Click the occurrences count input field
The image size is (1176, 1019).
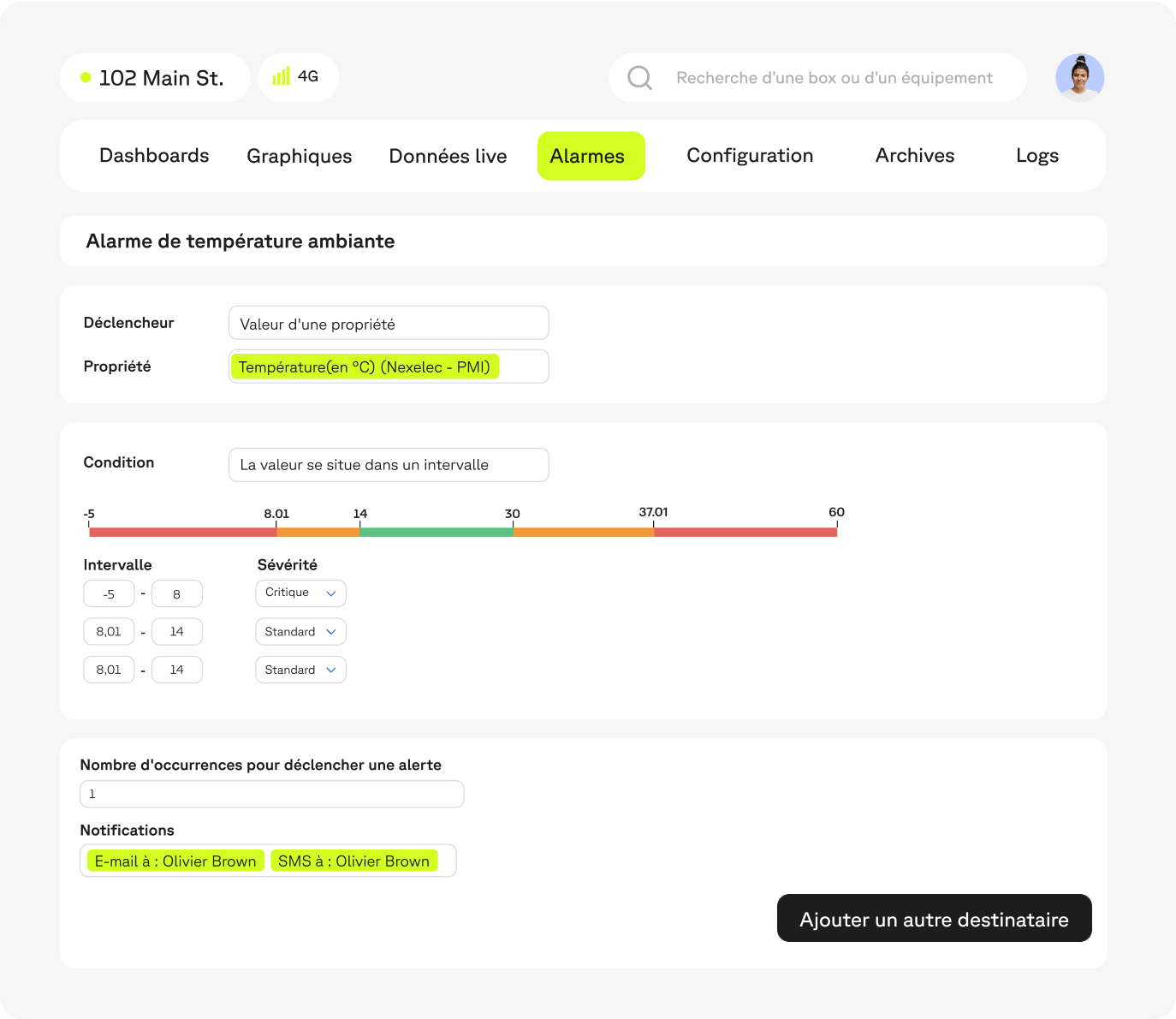(x=271, y=794)
